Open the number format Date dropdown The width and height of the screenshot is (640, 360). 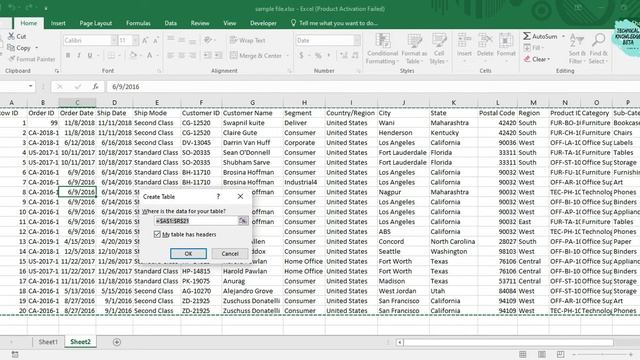pyautogui.click(x=357, y=40)
